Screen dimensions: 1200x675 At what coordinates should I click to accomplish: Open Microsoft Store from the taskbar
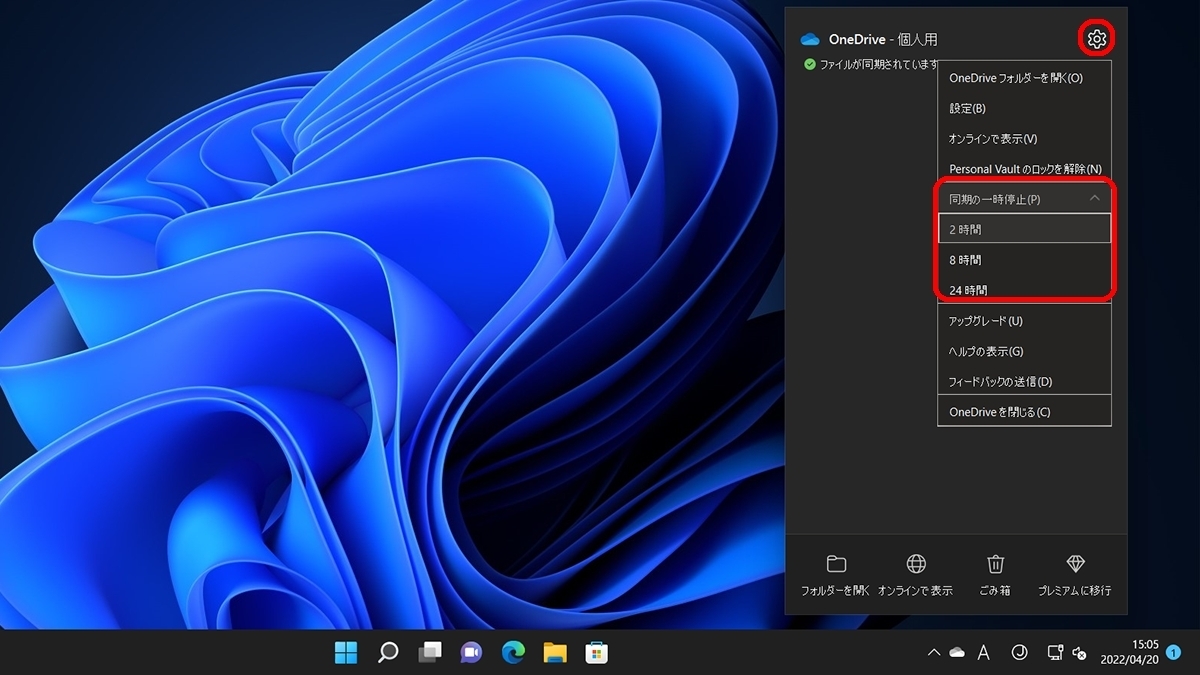pos(597,653)
